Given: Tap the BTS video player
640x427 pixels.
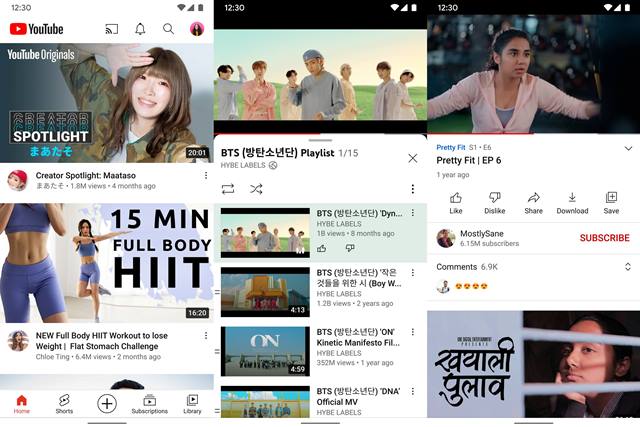Looking at the screenshot, I should (320, 74).
